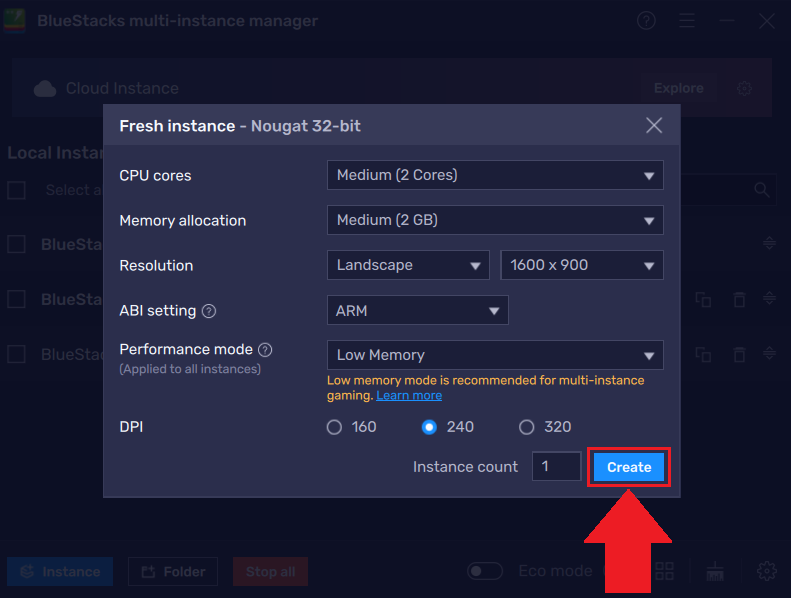Open Cloud Instance settings gear
The height and width of the screenshot is (598, 791).
click(x=744, y=89)
